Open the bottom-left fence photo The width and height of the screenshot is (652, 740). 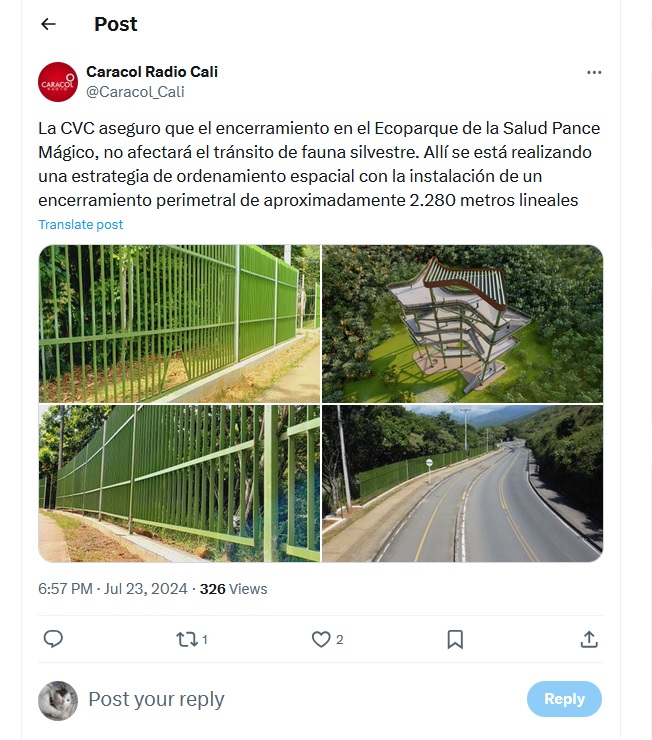coord(179,483)
